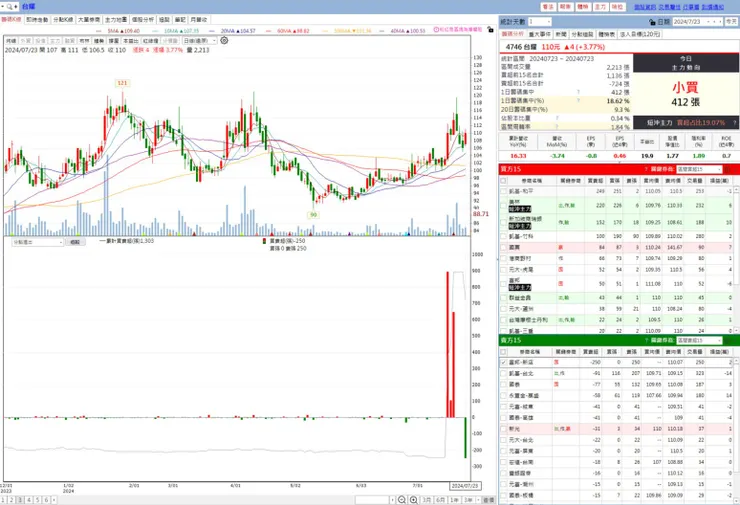Image resolution: width=740 pixels, height=505 pixels.
Task: Open 新聞 tab in right panel
Action: click(x=561, y=34)
